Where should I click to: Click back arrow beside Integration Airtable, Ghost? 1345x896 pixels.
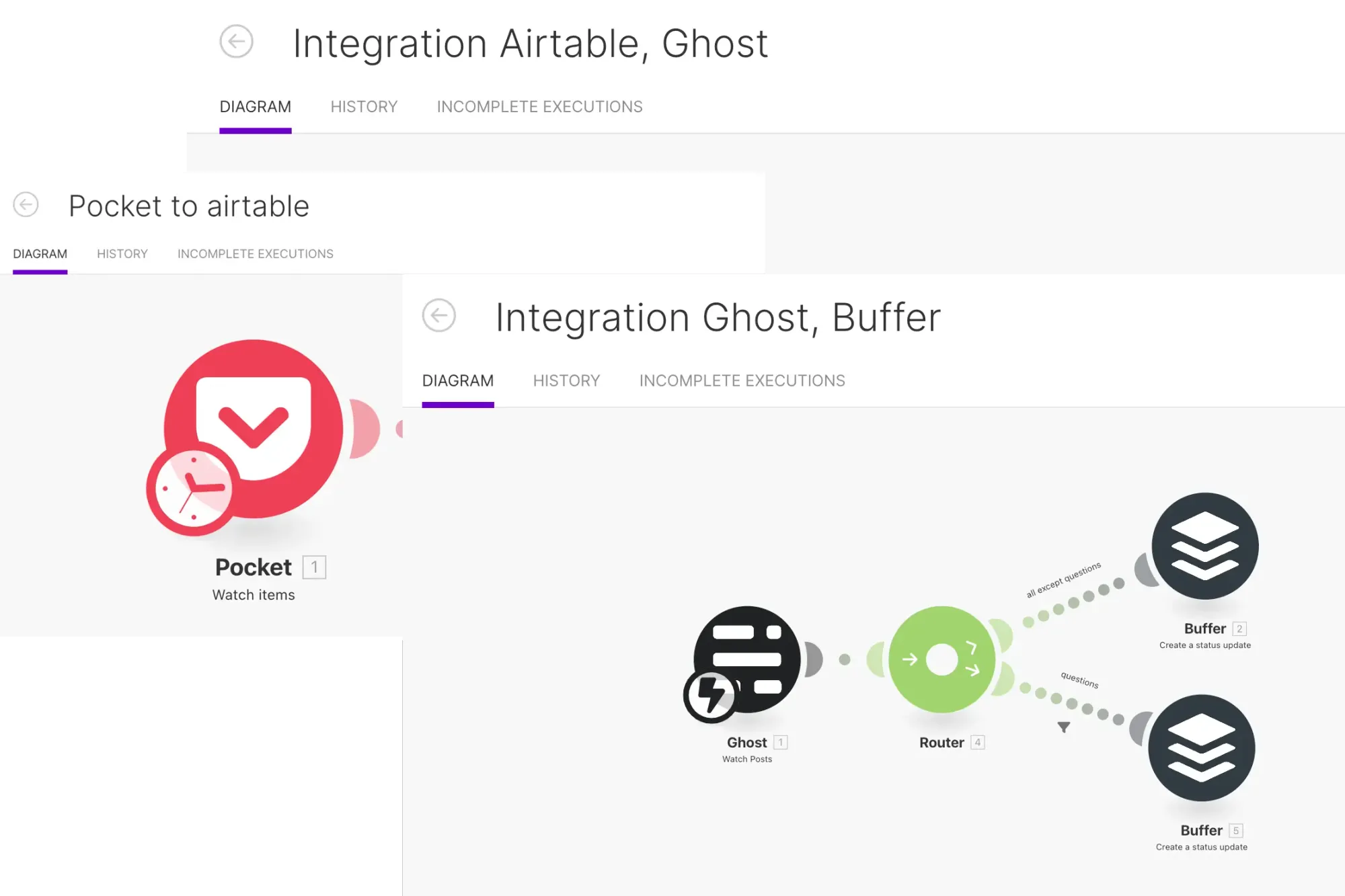point(237,42)
